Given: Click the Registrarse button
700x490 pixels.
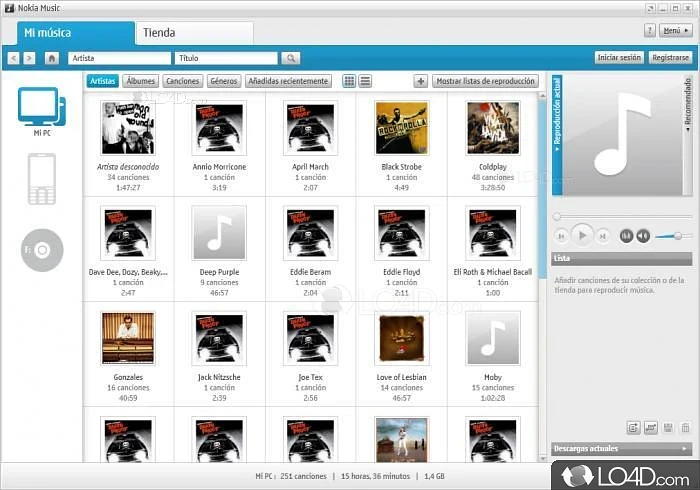Looking at the screenshot, I should tap(670, 58).
